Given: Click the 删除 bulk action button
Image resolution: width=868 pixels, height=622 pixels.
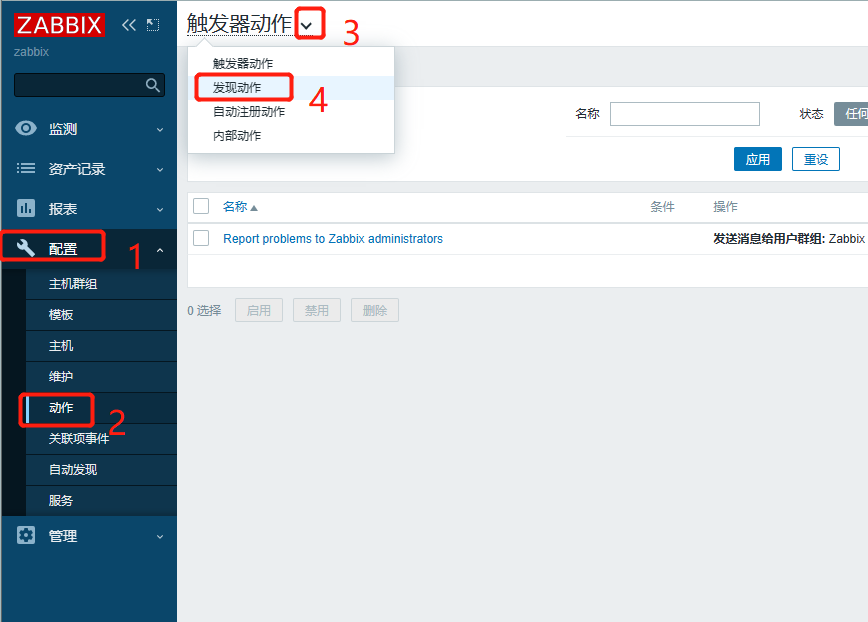Looking at the screenshot, I should tap(375, 310).
